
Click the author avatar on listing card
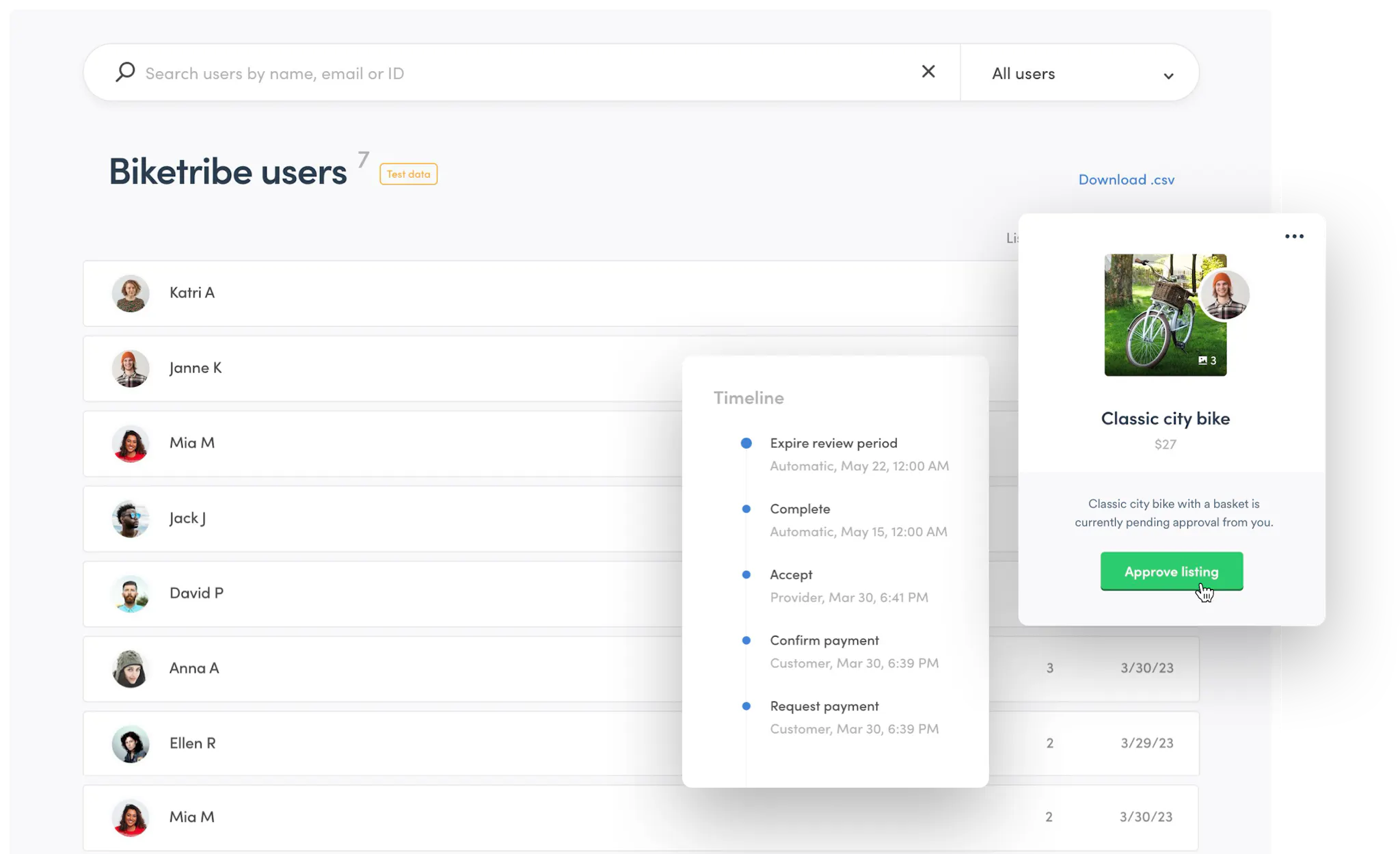pyautogui.click(x=1224, y=295)
